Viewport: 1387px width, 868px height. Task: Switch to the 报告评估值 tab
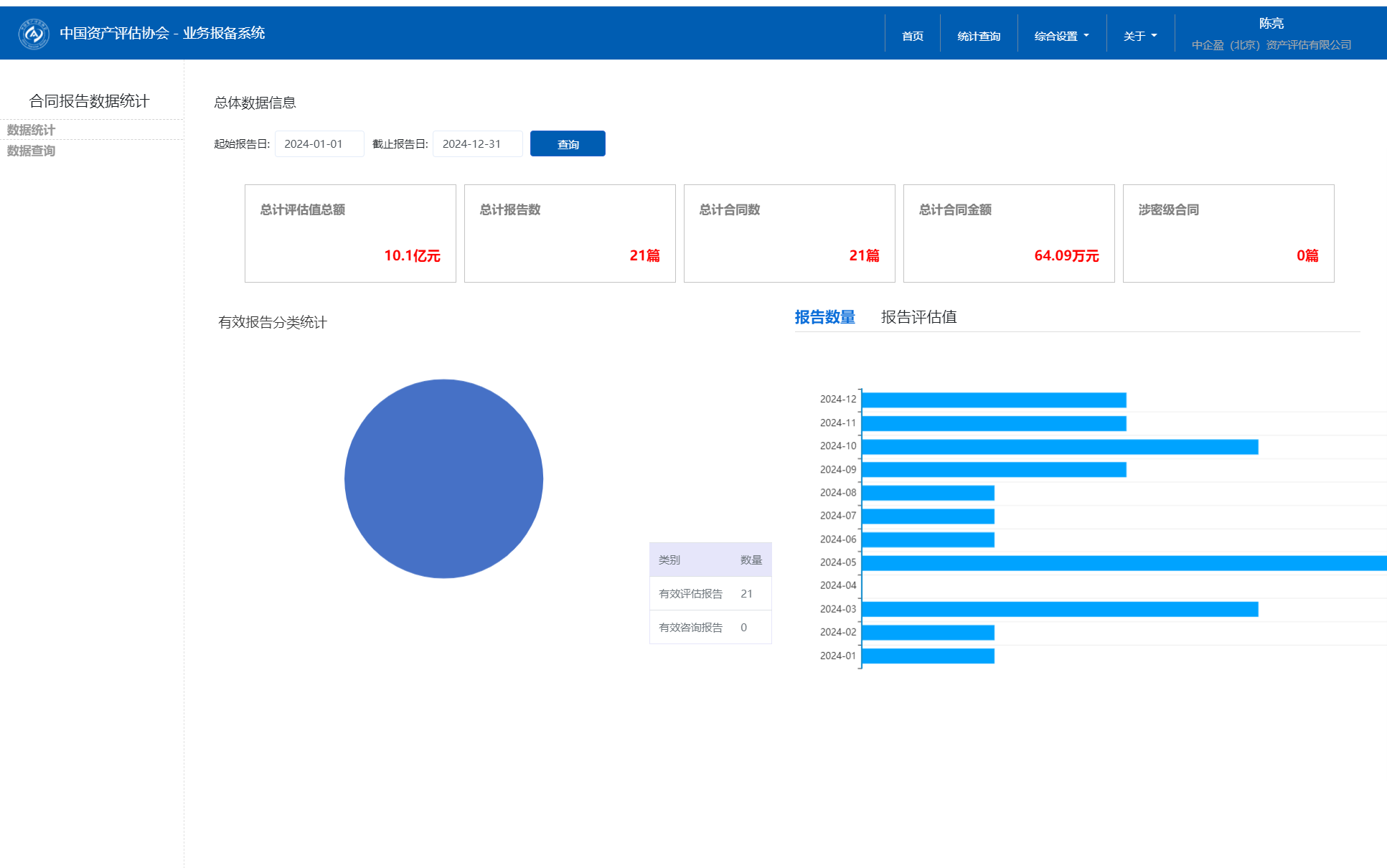point(918,317)
